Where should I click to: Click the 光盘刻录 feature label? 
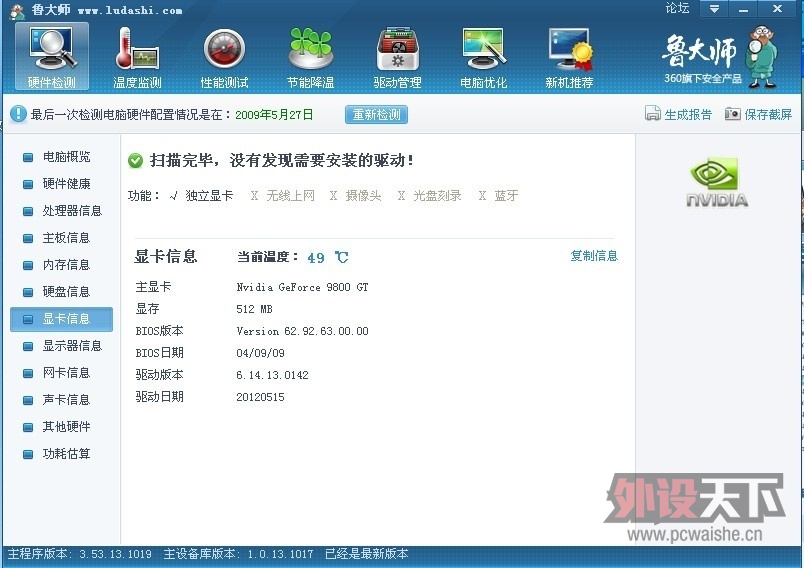(437, 195)
